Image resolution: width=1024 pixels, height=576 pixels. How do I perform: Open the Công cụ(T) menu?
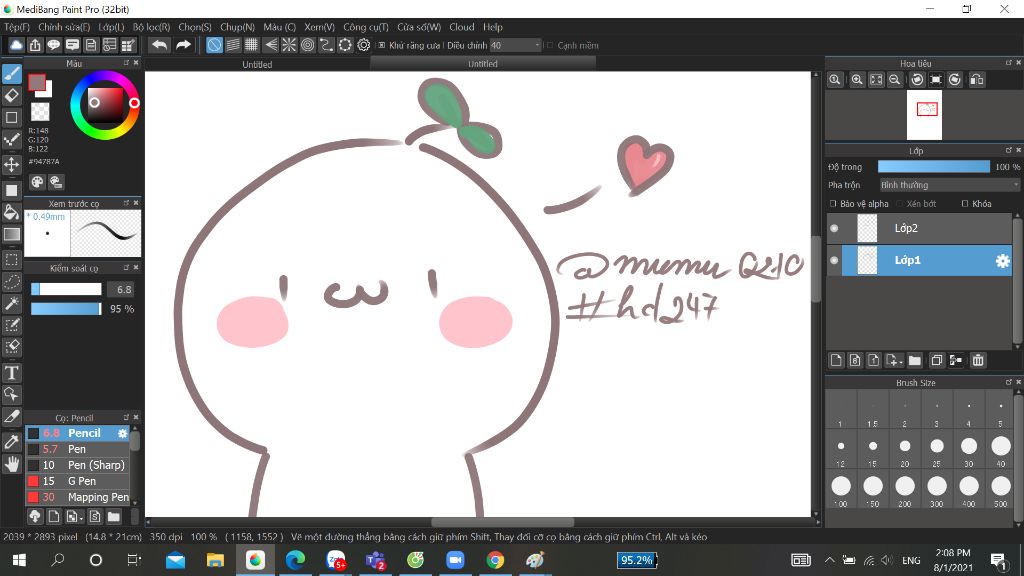(x=366, y=27)
